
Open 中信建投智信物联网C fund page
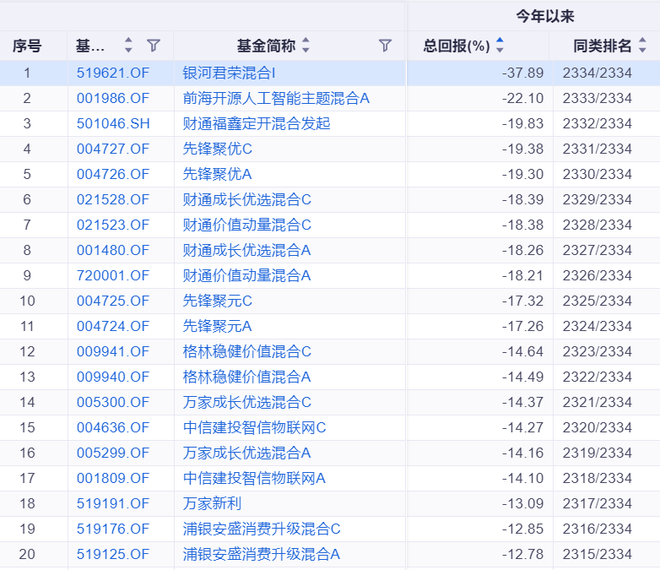click(x=254, y=428)
